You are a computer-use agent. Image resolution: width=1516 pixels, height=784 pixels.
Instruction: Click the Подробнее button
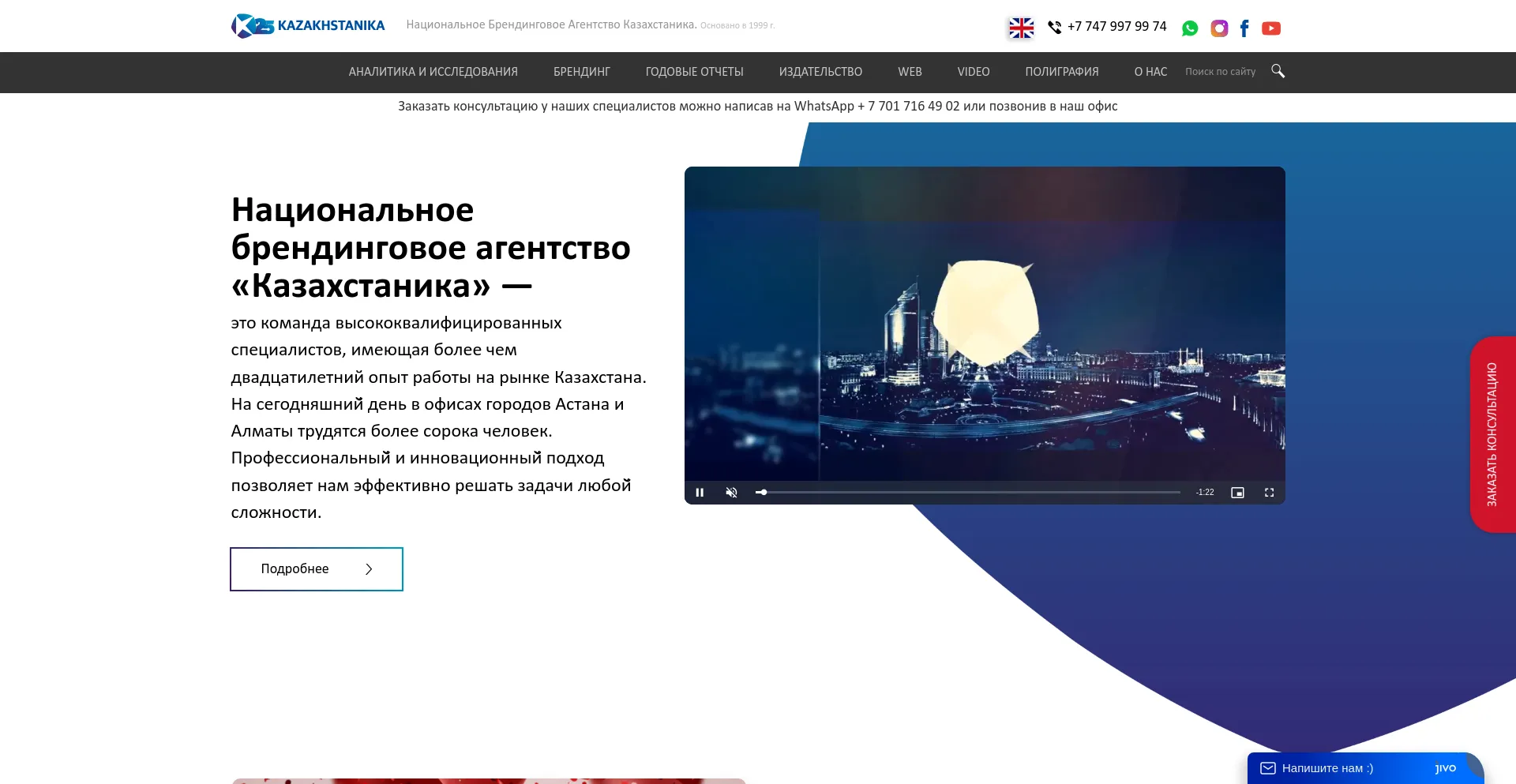tap(317, 569)
